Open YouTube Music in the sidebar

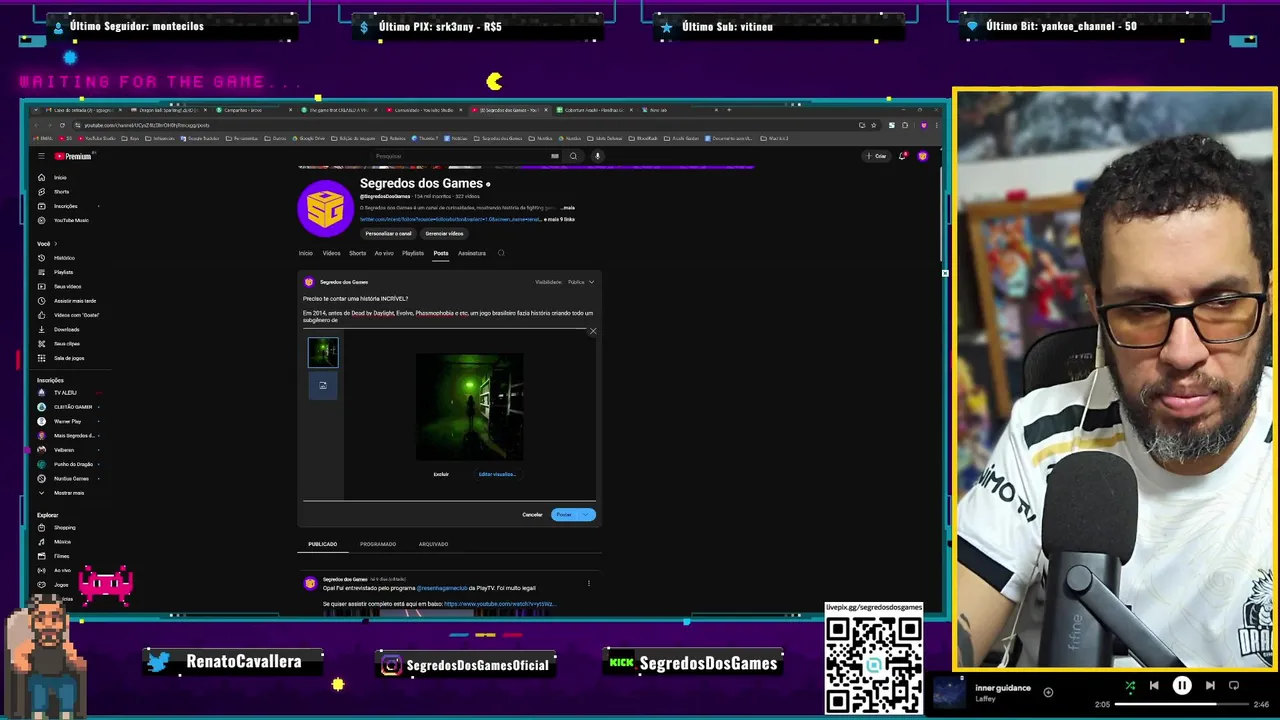tap(62, 220)
